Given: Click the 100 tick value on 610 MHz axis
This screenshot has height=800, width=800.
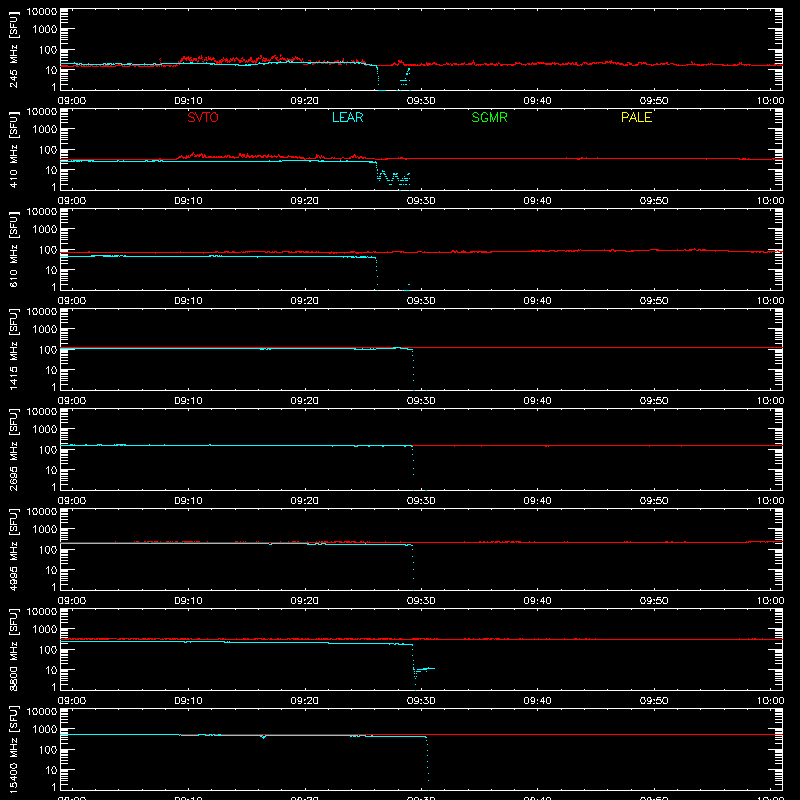Looking at the screenshot, I should [48, 250].
